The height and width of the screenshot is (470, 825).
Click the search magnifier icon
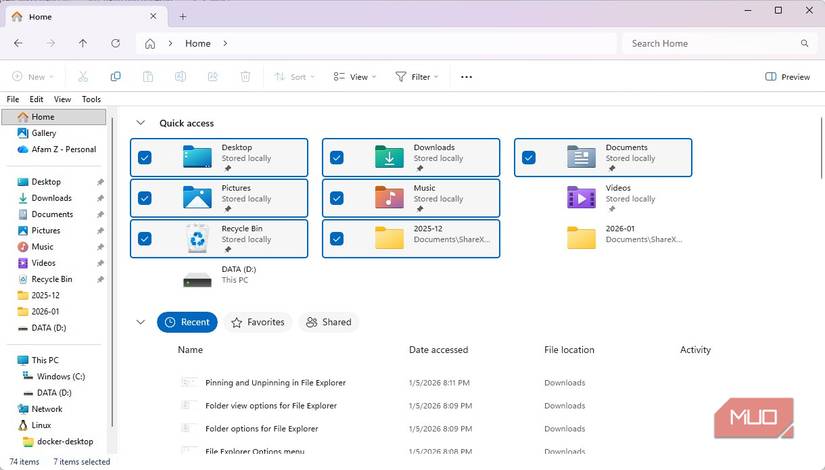(x=804, y=44)
